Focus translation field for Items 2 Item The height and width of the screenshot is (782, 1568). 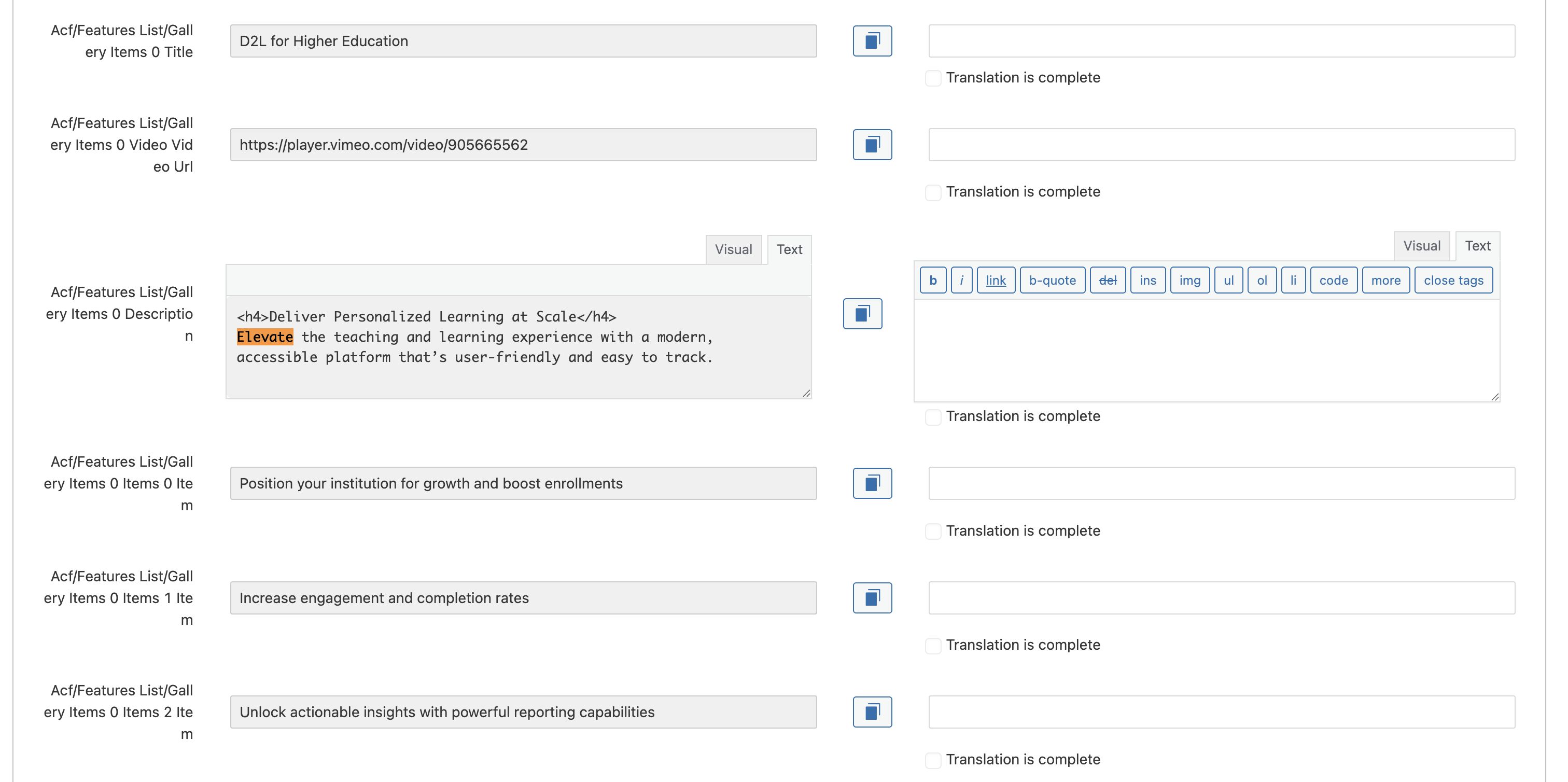[1221, 712]
